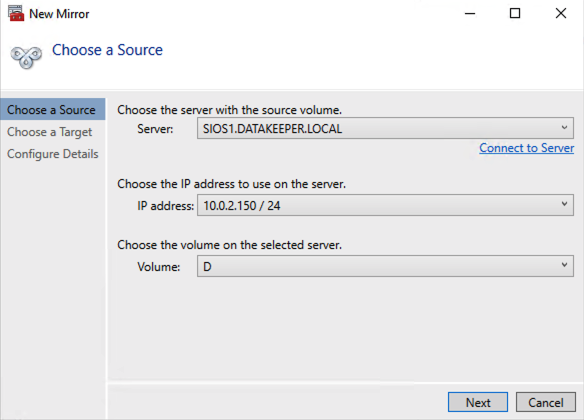Click the Volume D combo box
The image size is (584, 420).
(385, 266)
